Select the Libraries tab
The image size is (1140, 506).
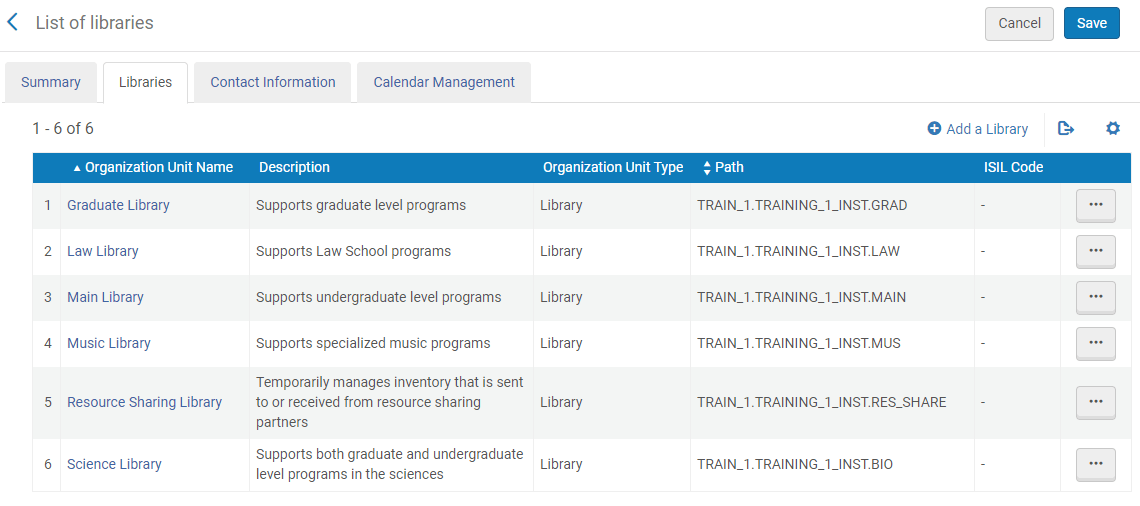click(x=145, y=82)
